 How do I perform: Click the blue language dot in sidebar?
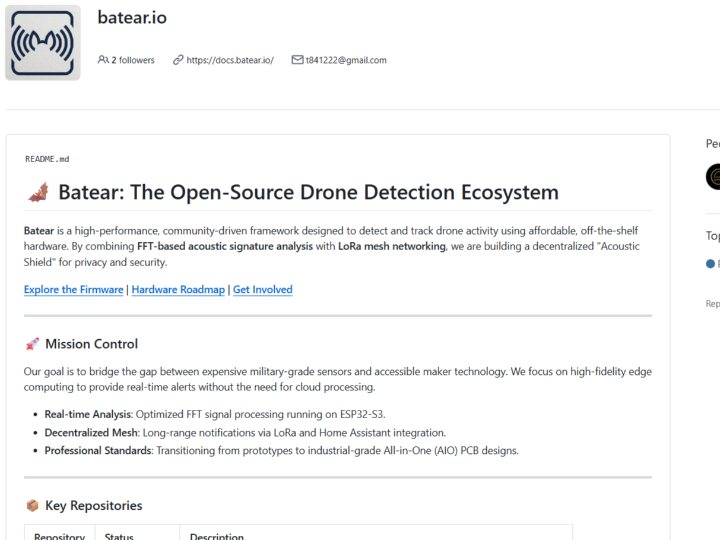tap(711, 264)
